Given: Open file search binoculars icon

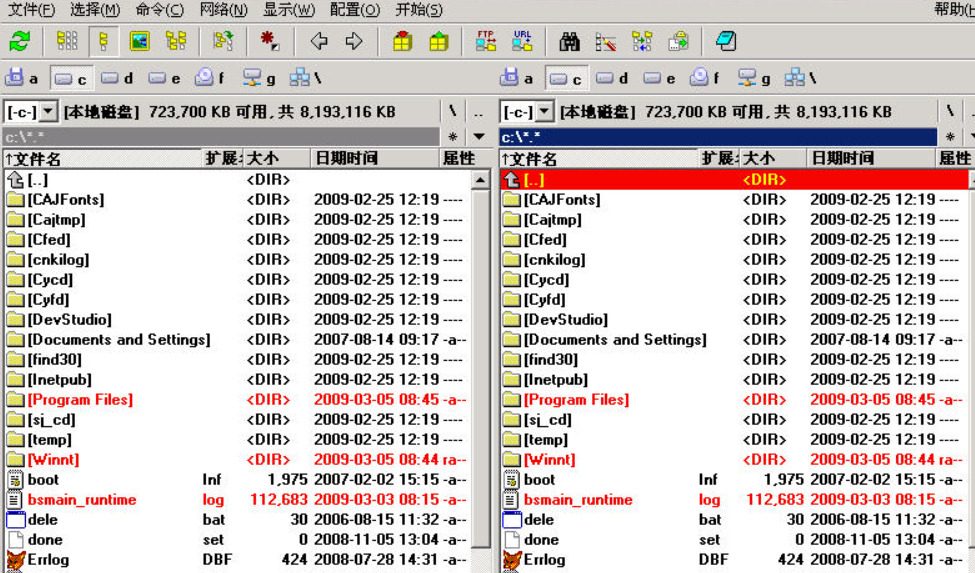Looking at the screenshot, I should click(x=569, y=42).
